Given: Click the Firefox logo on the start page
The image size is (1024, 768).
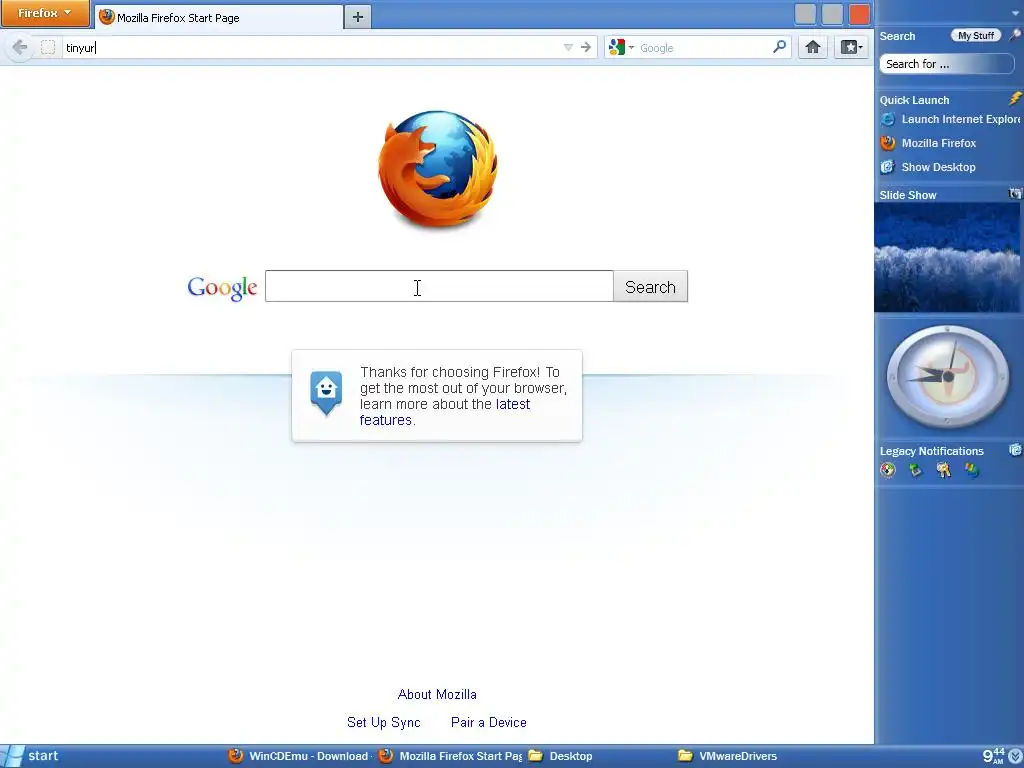Looking at the screenshot, I should tap(438, 169).
